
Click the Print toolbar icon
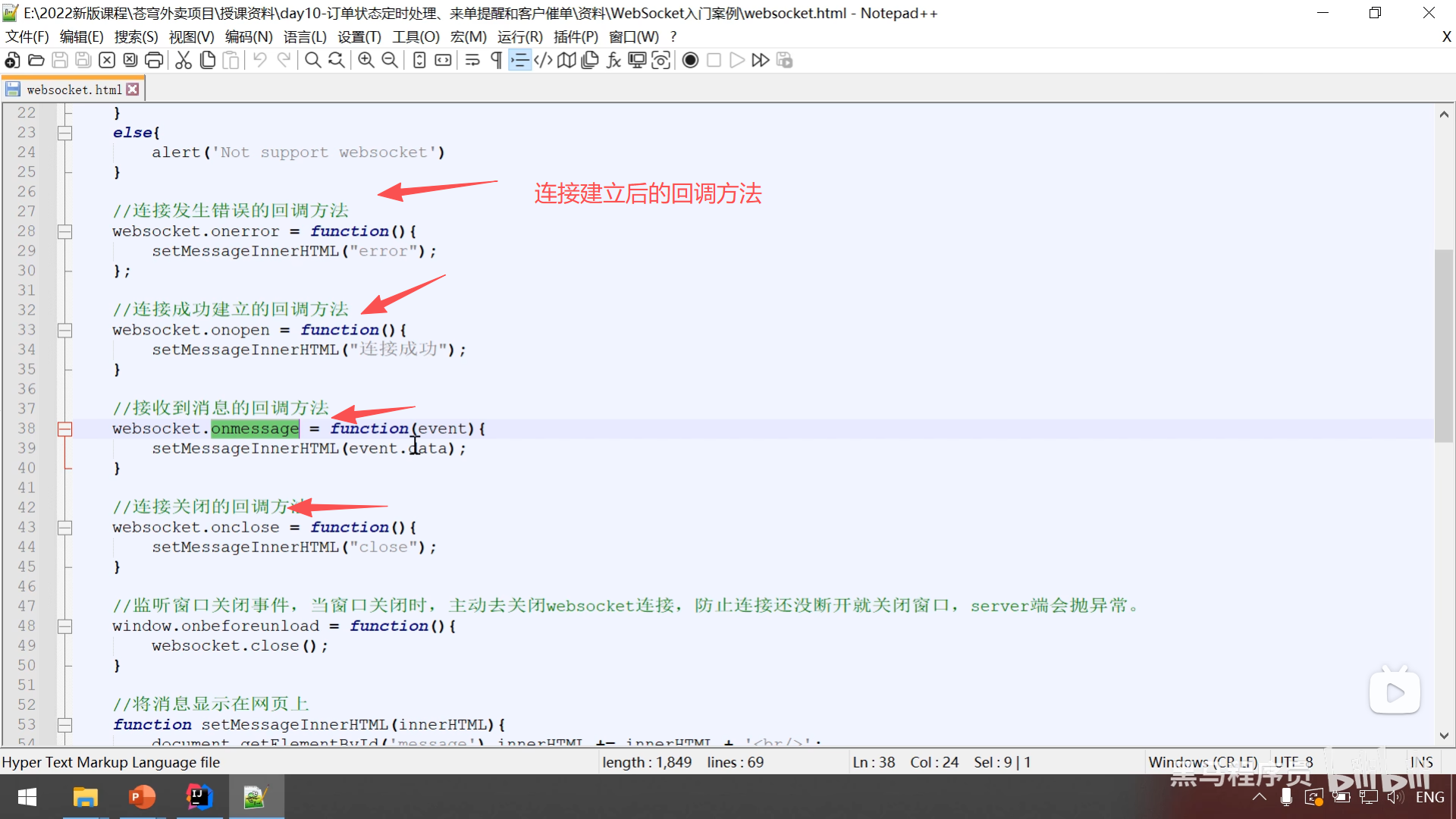[154, 61]
